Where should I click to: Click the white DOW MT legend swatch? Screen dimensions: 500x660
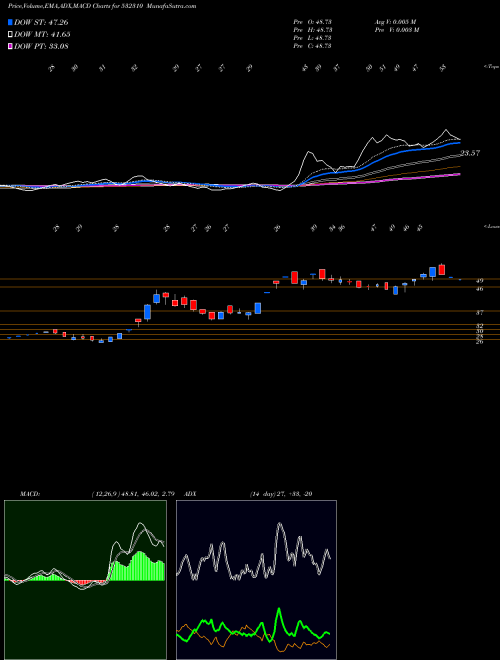tap(10, 35)
